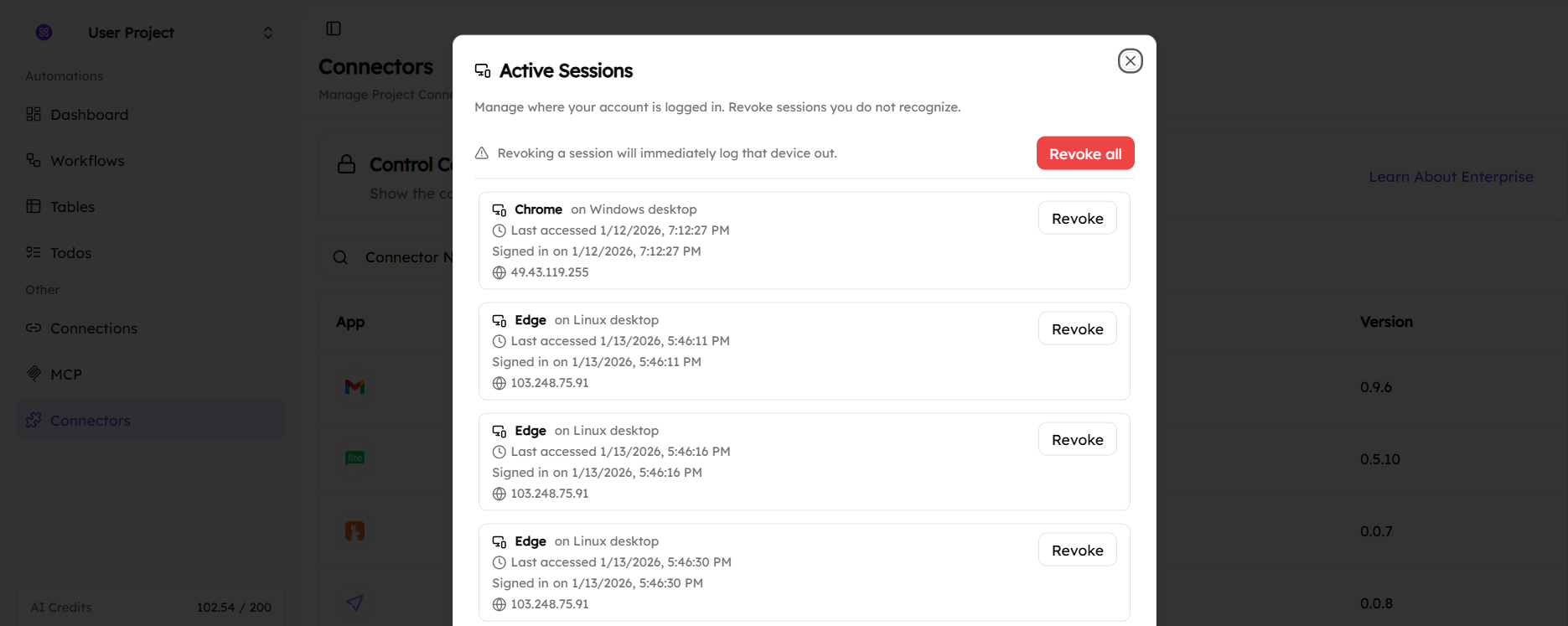Revoke the Chrome on Windows session
Image resolution: width=1568 pixels, height=626 pixels.
pos(1077,218)
